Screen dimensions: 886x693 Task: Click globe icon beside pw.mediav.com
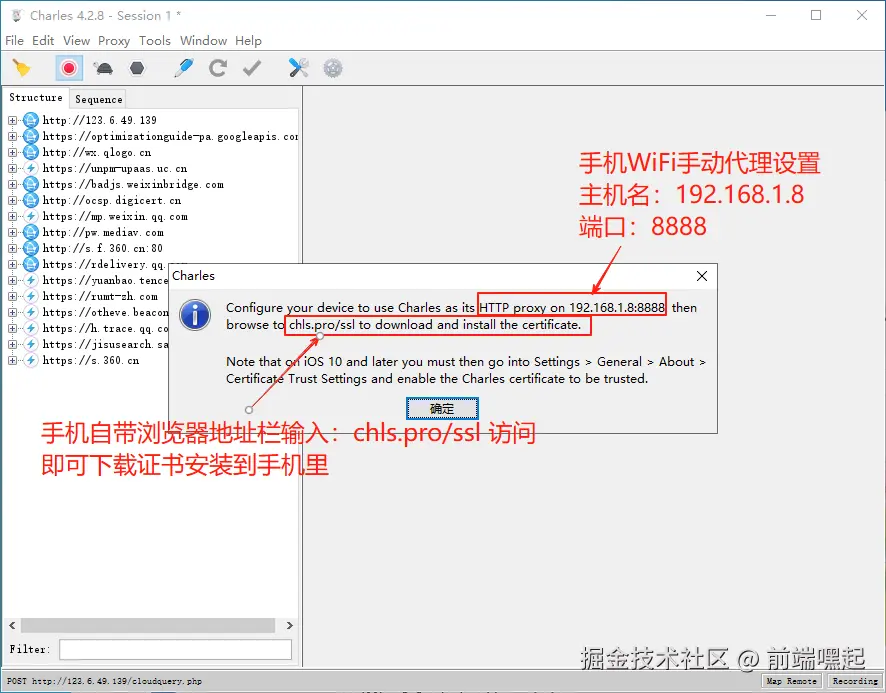click(31, 232)
